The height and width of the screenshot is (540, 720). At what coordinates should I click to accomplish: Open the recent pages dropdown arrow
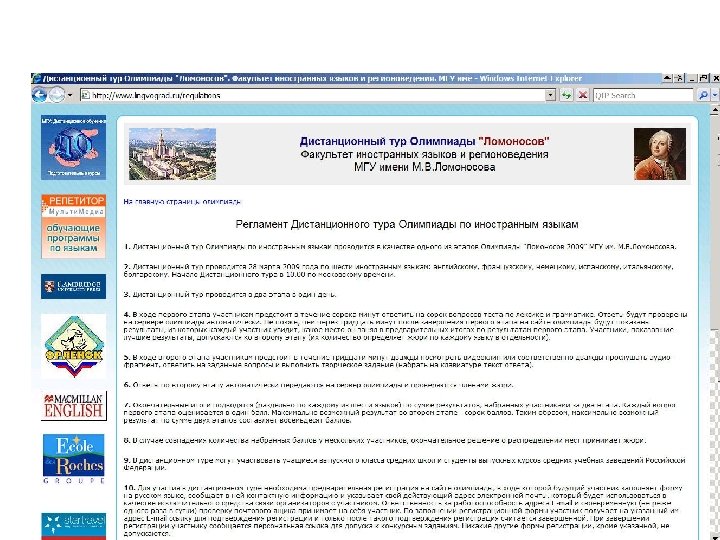pyautogui.click(x=70, y=96)
